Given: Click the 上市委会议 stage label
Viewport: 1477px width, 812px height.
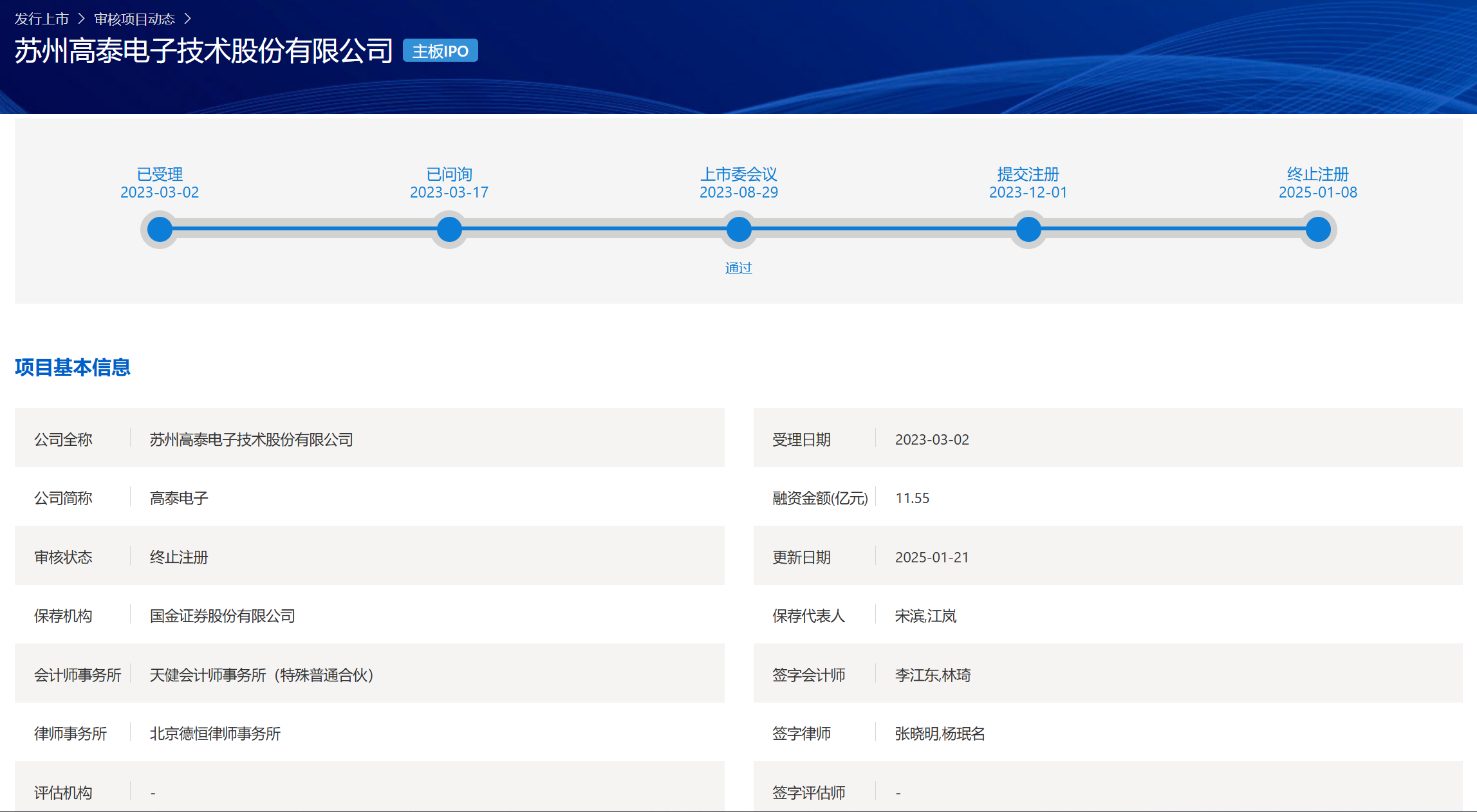Looking at the screenshot, I should coord(739,174).
